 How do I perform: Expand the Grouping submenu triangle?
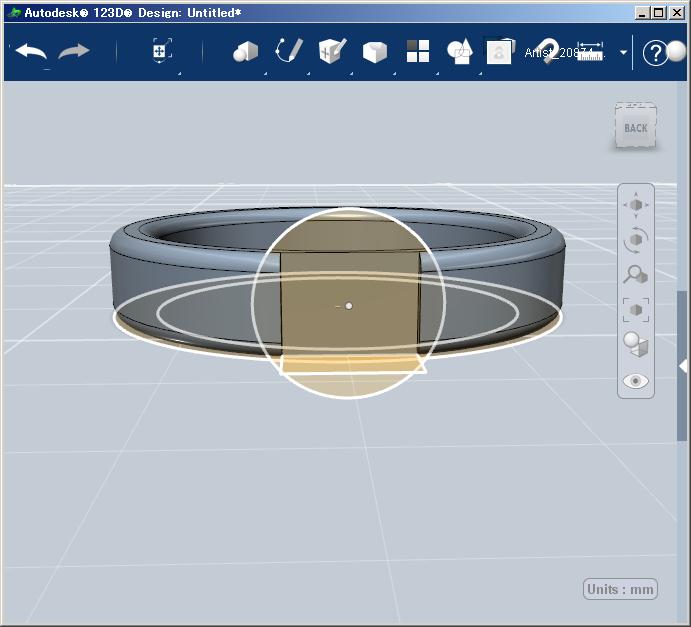click(x=480, y=74)
